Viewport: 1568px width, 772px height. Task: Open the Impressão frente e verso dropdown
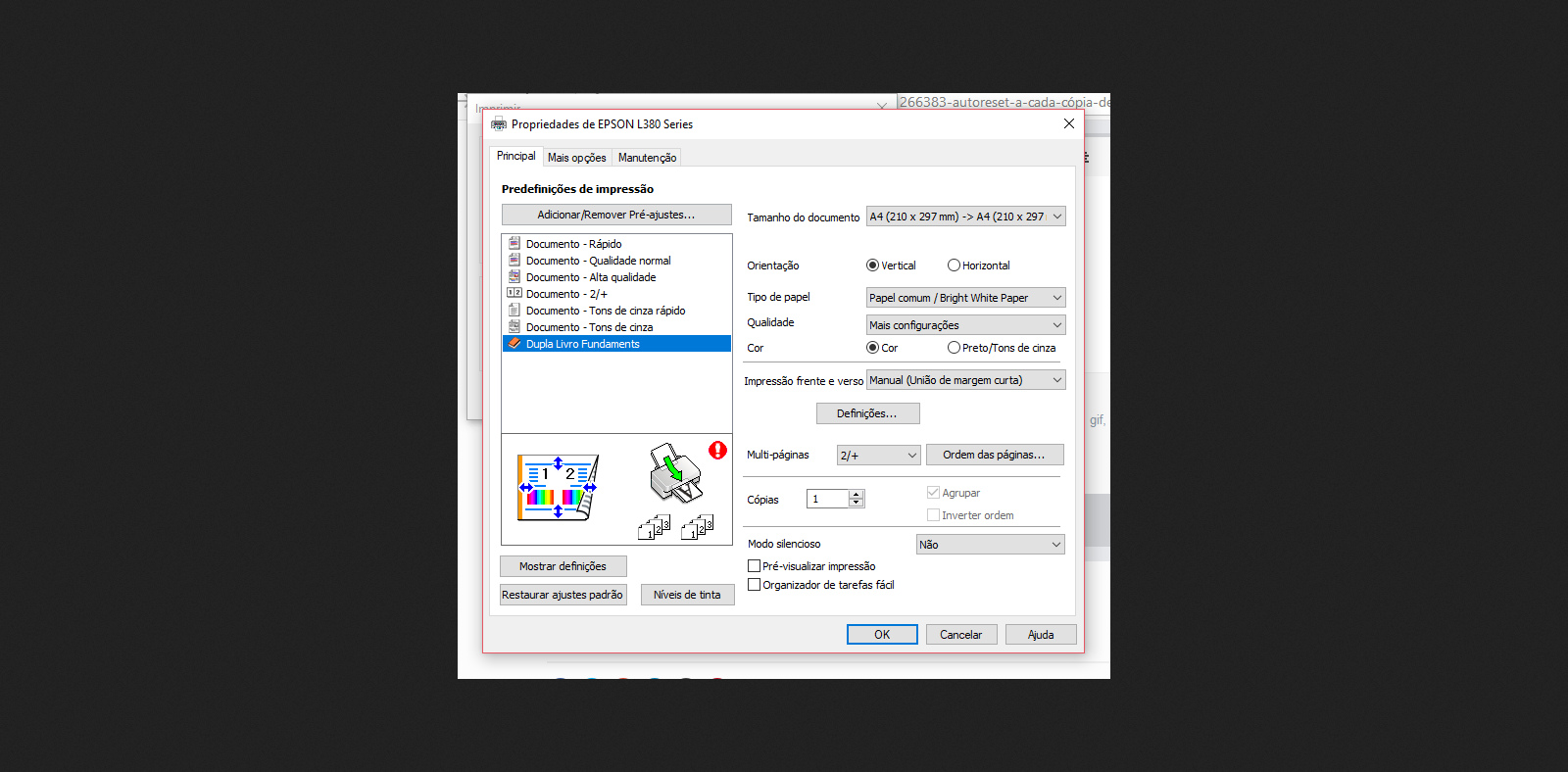coord(965,380)
